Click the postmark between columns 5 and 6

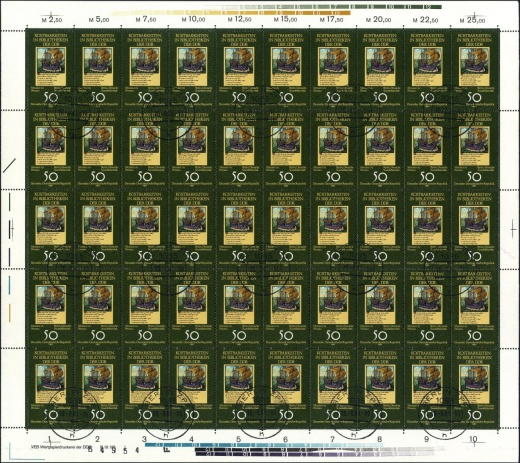pyautogui.click(x=262, y=411)
